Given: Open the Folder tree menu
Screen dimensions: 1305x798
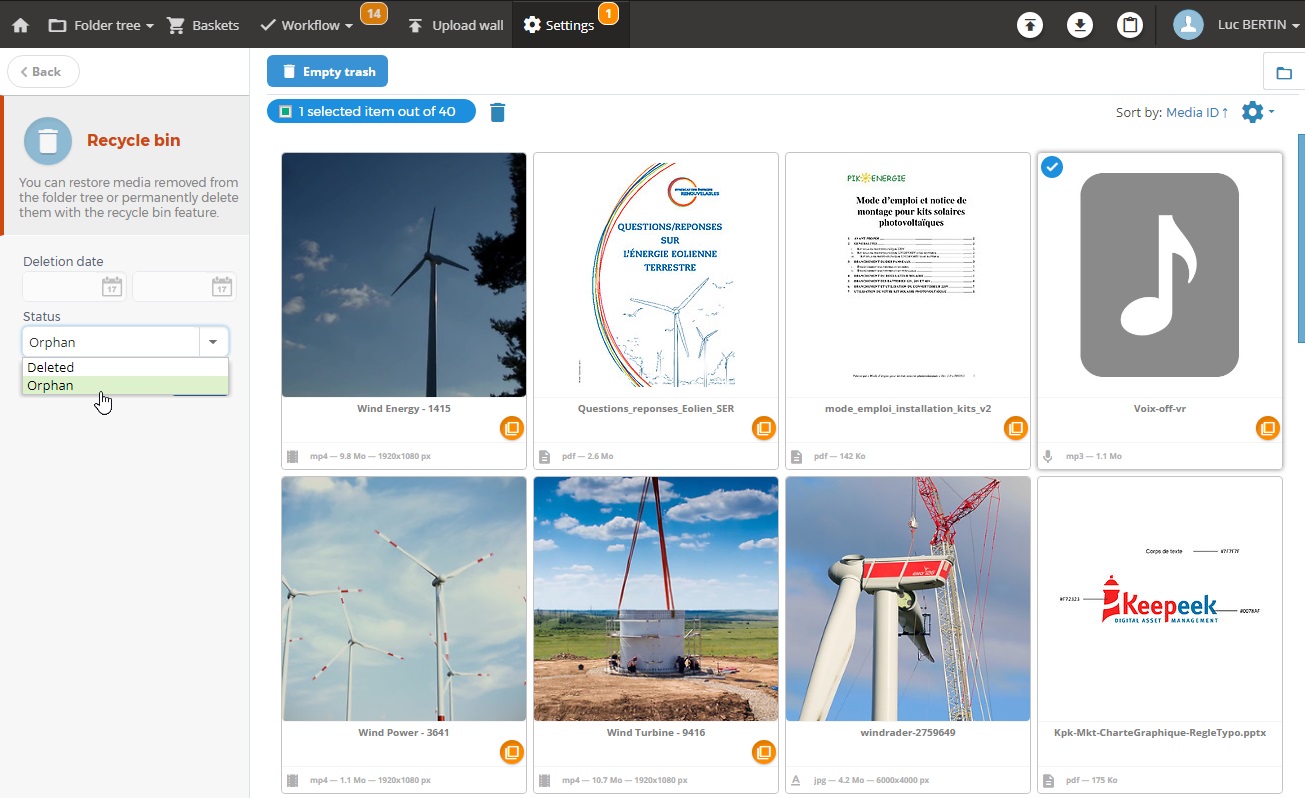Looking at the screenshot, I should click(101, 25).
